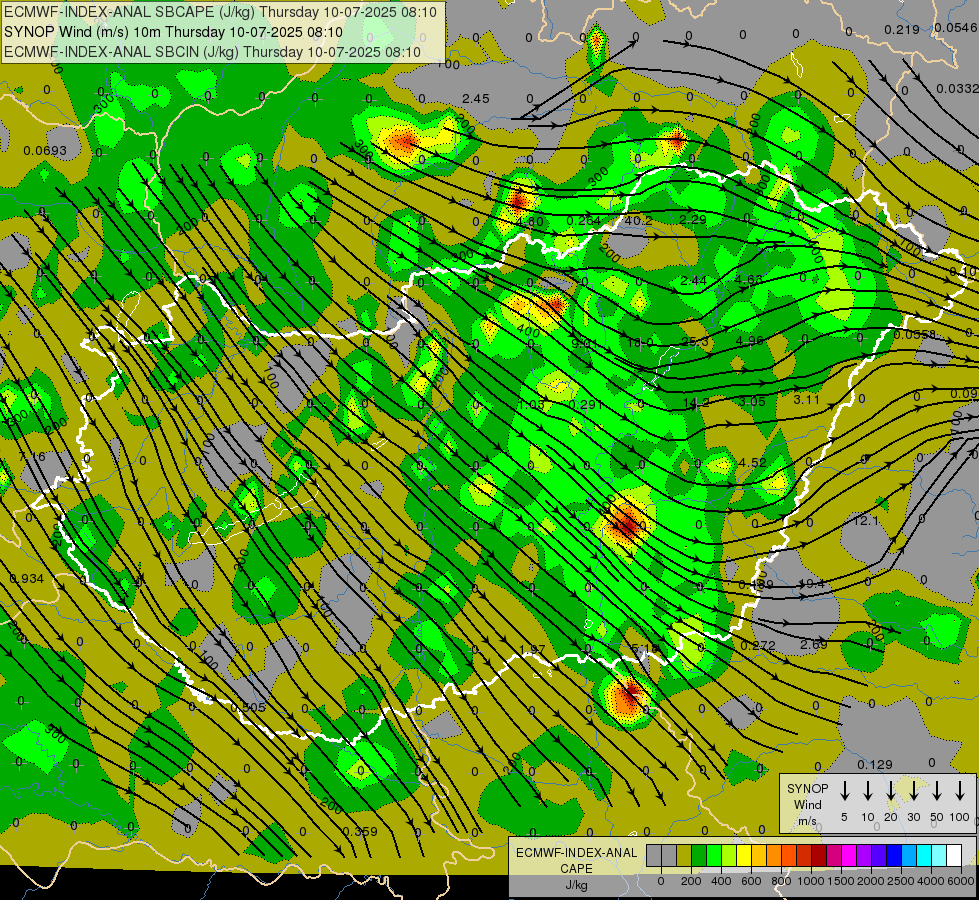
Task: Click the 100 m/s wind arrow in legend
Action: coord(960,791)
